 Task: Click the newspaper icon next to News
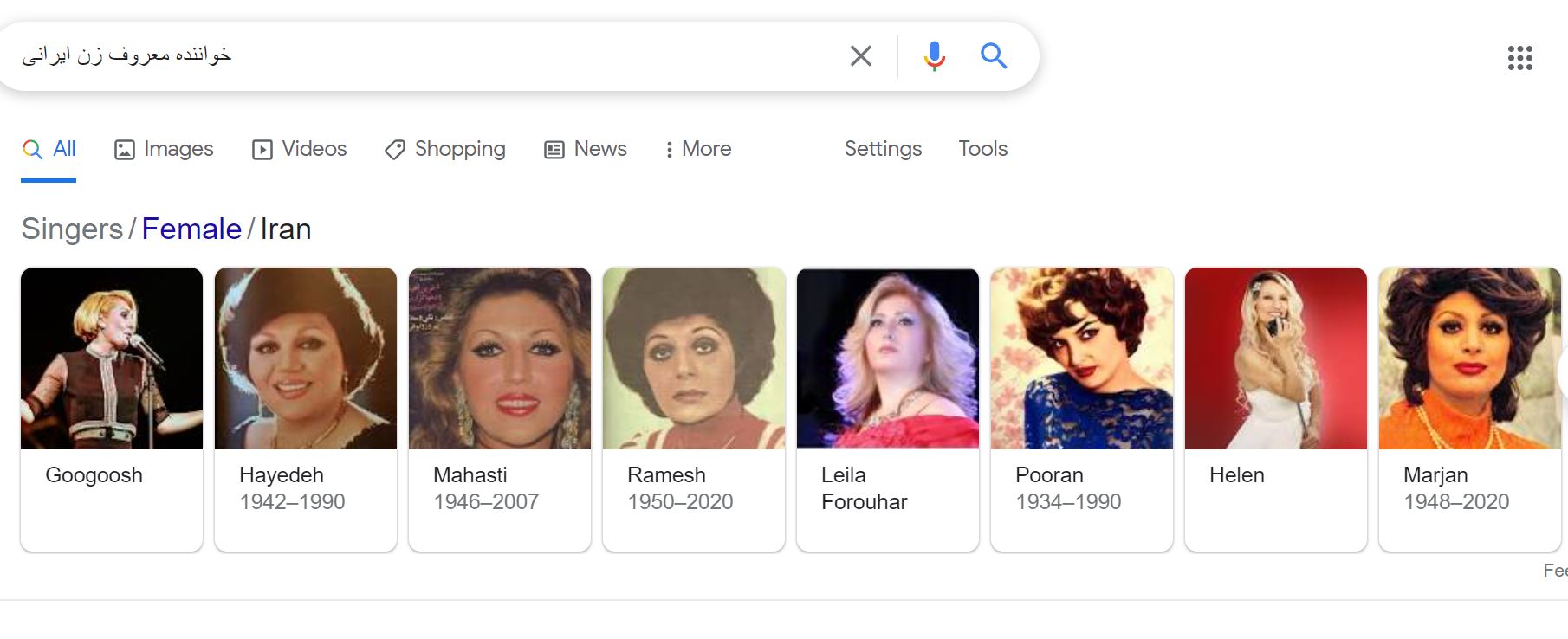553,148
